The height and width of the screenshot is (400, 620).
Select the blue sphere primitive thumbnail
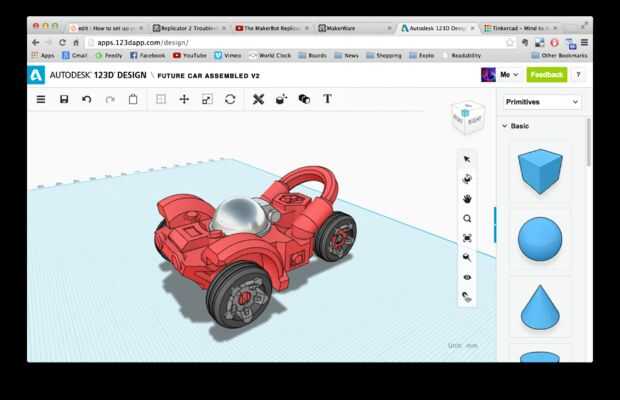[540, 240]
